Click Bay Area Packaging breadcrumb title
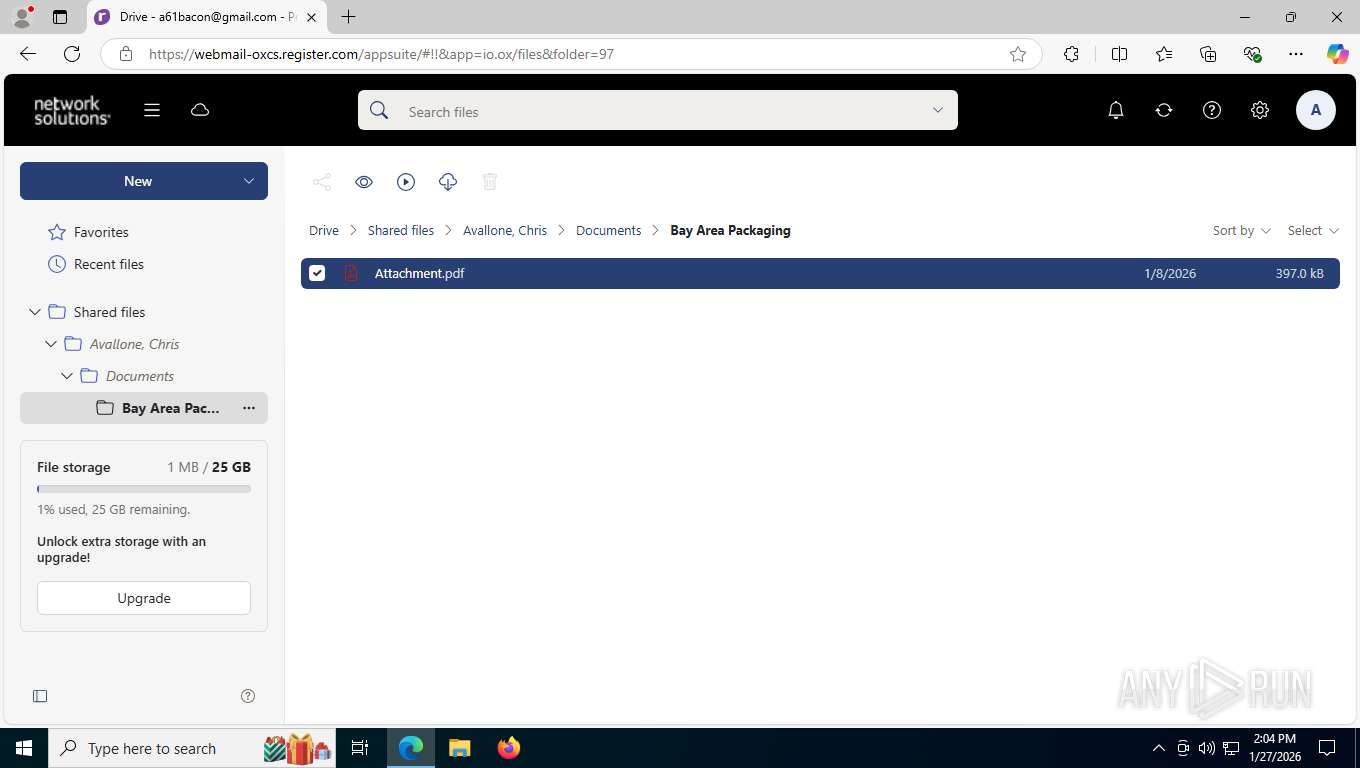The image size is (1360, 768). [x=730, y=230]
